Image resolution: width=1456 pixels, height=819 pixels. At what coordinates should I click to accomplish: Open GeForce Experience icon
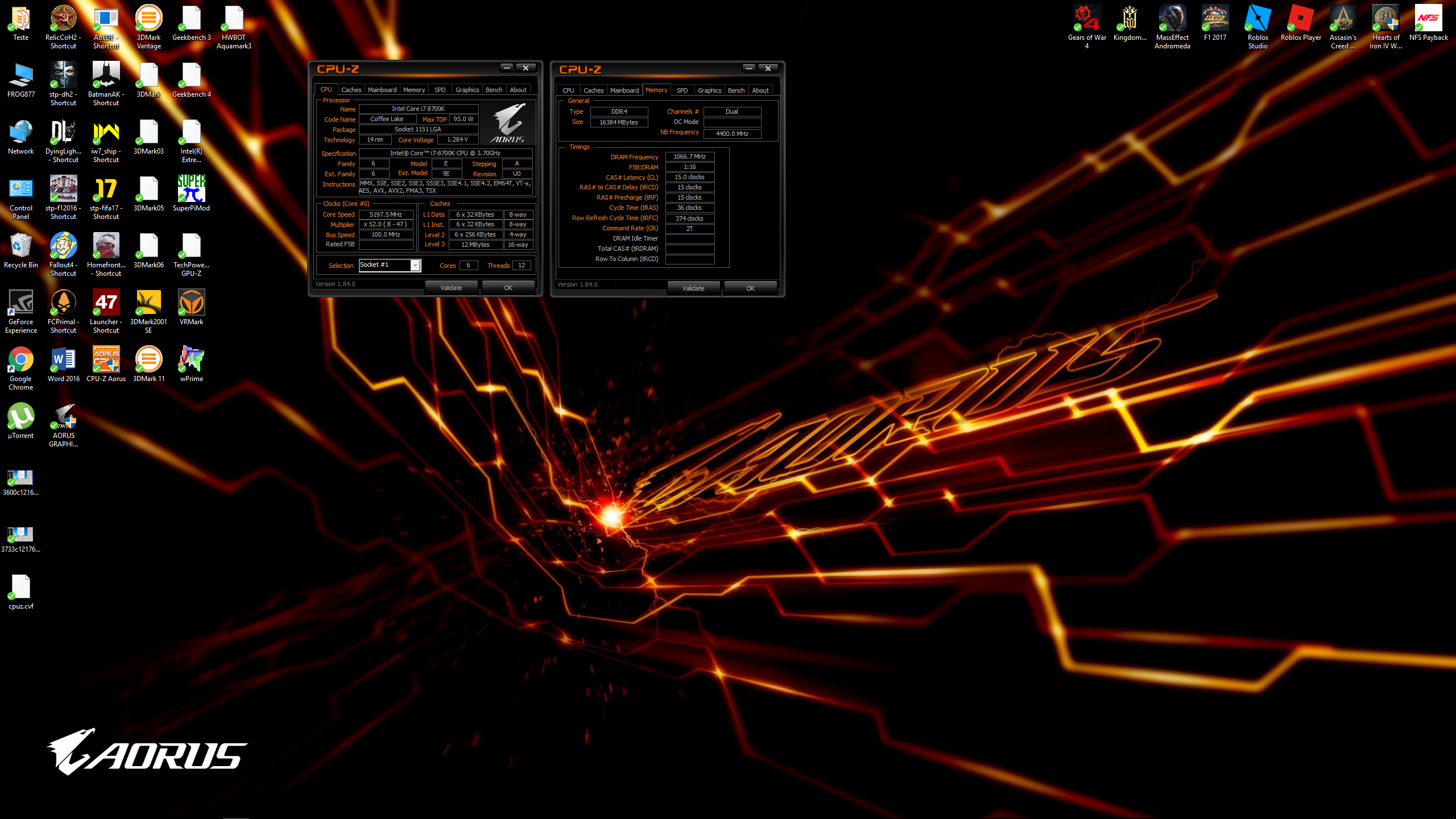click(21, 311)
